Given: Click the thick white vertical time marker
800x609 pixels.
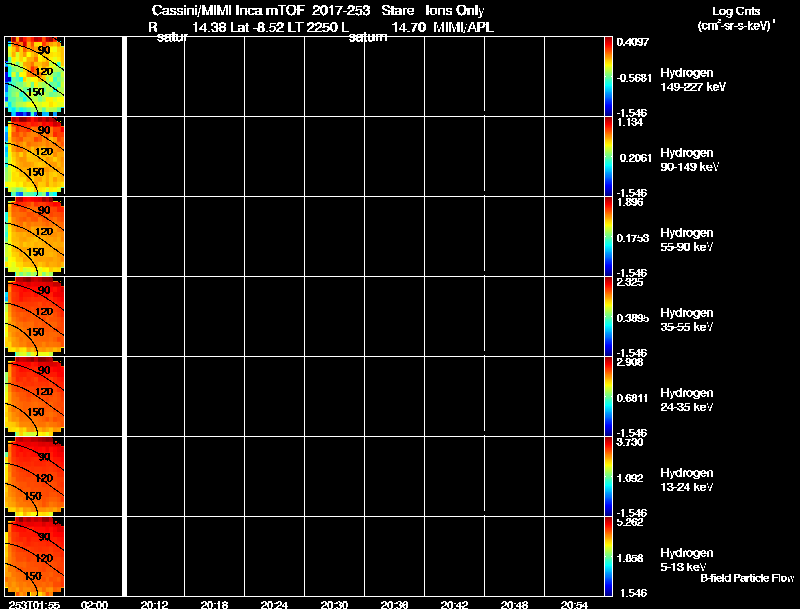Looking at the screenshot, I should (124, 316).
